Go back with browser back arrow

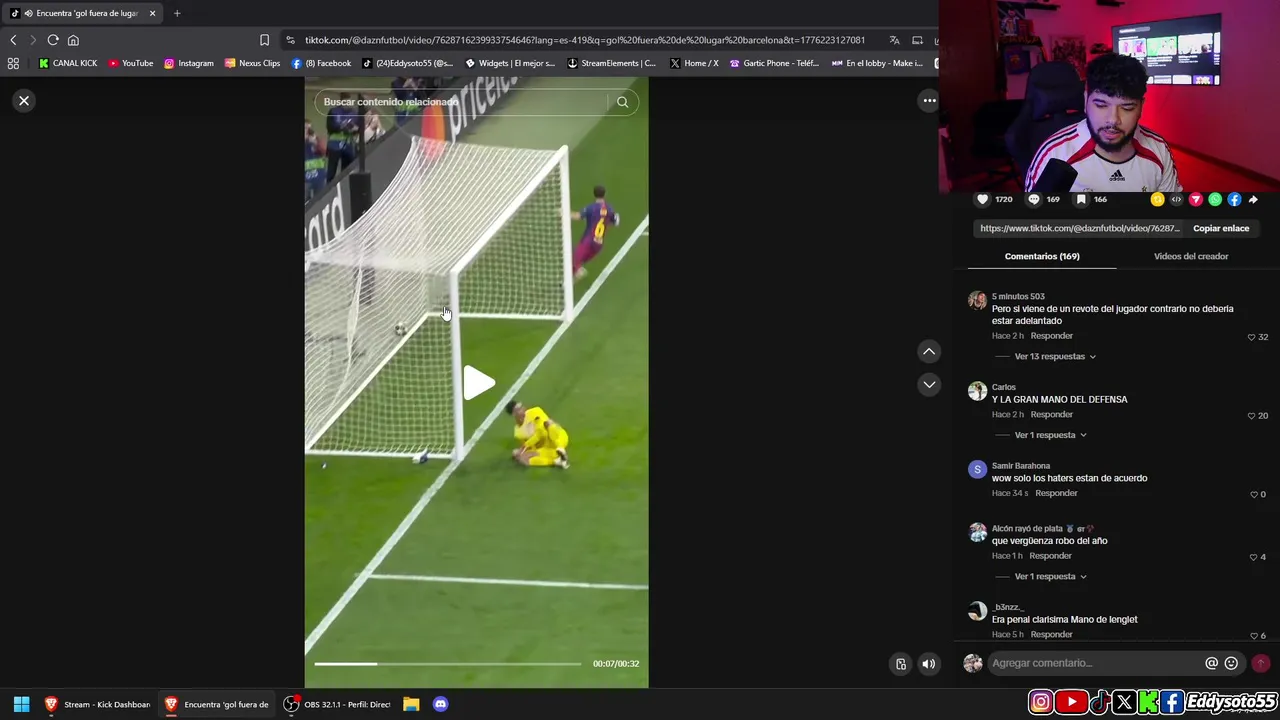[13, 40]
